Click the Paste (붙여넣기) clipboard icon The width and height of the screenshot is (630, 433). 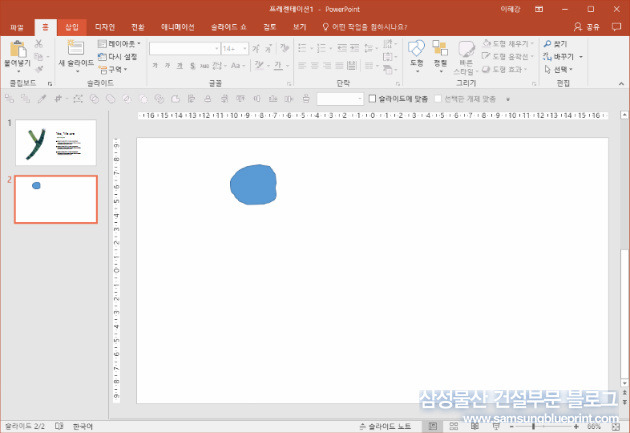pos(17,49)
